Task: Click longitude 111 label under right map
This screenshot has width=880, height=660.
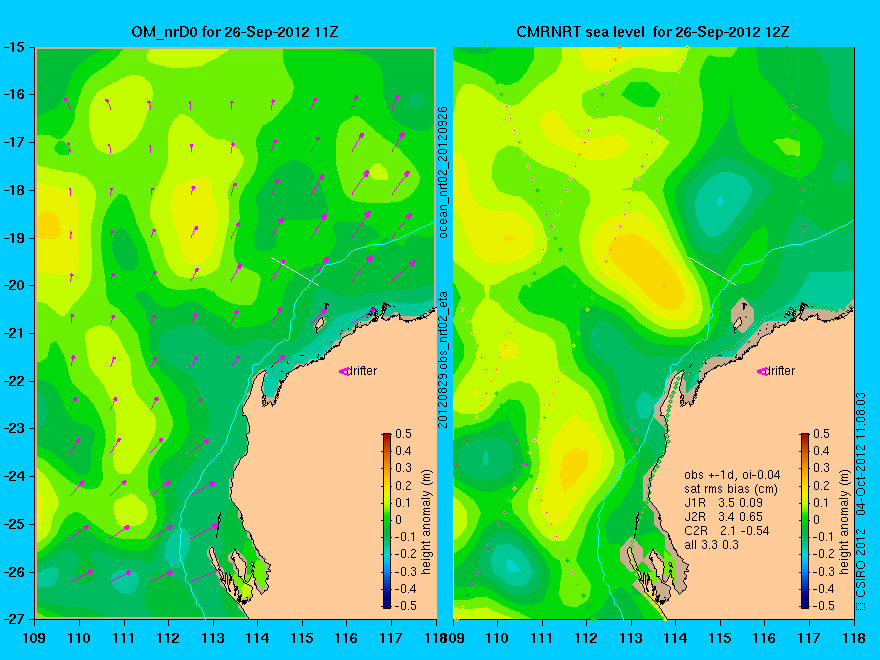Action: [542, 638]
